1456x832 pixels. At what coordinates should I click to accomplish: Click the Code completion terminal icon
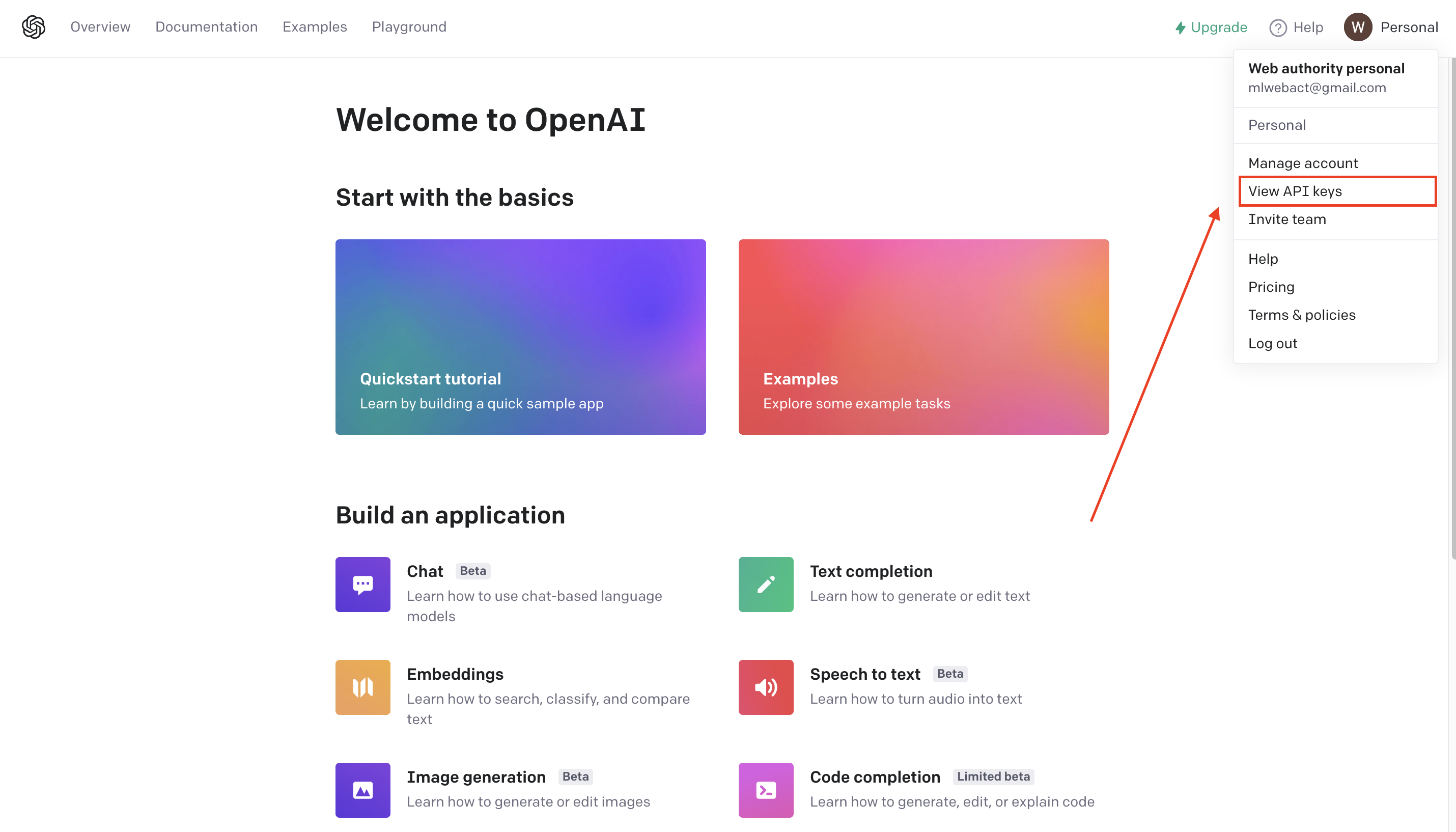[765, 790]
